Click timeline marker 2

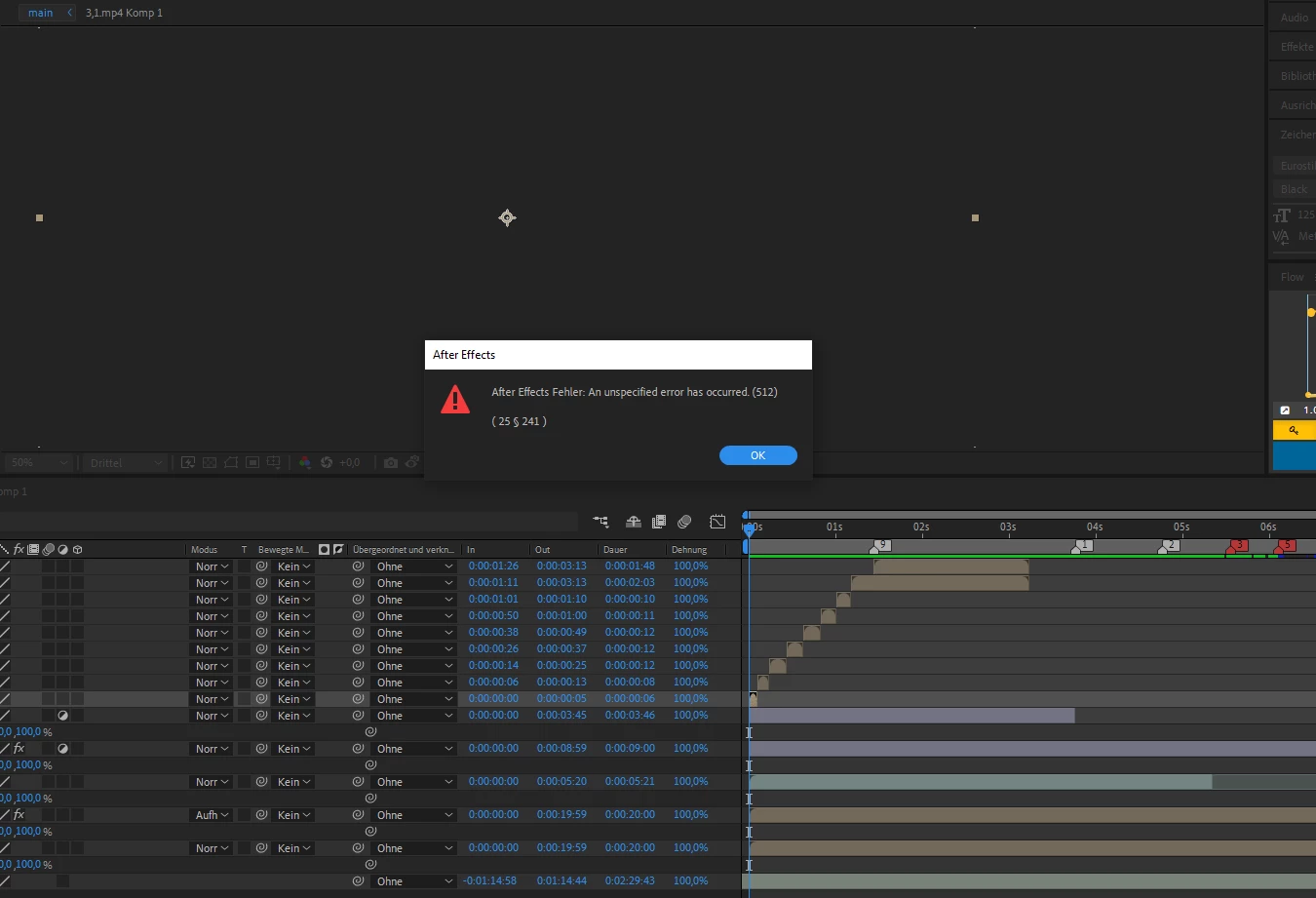click(1170, 546)
